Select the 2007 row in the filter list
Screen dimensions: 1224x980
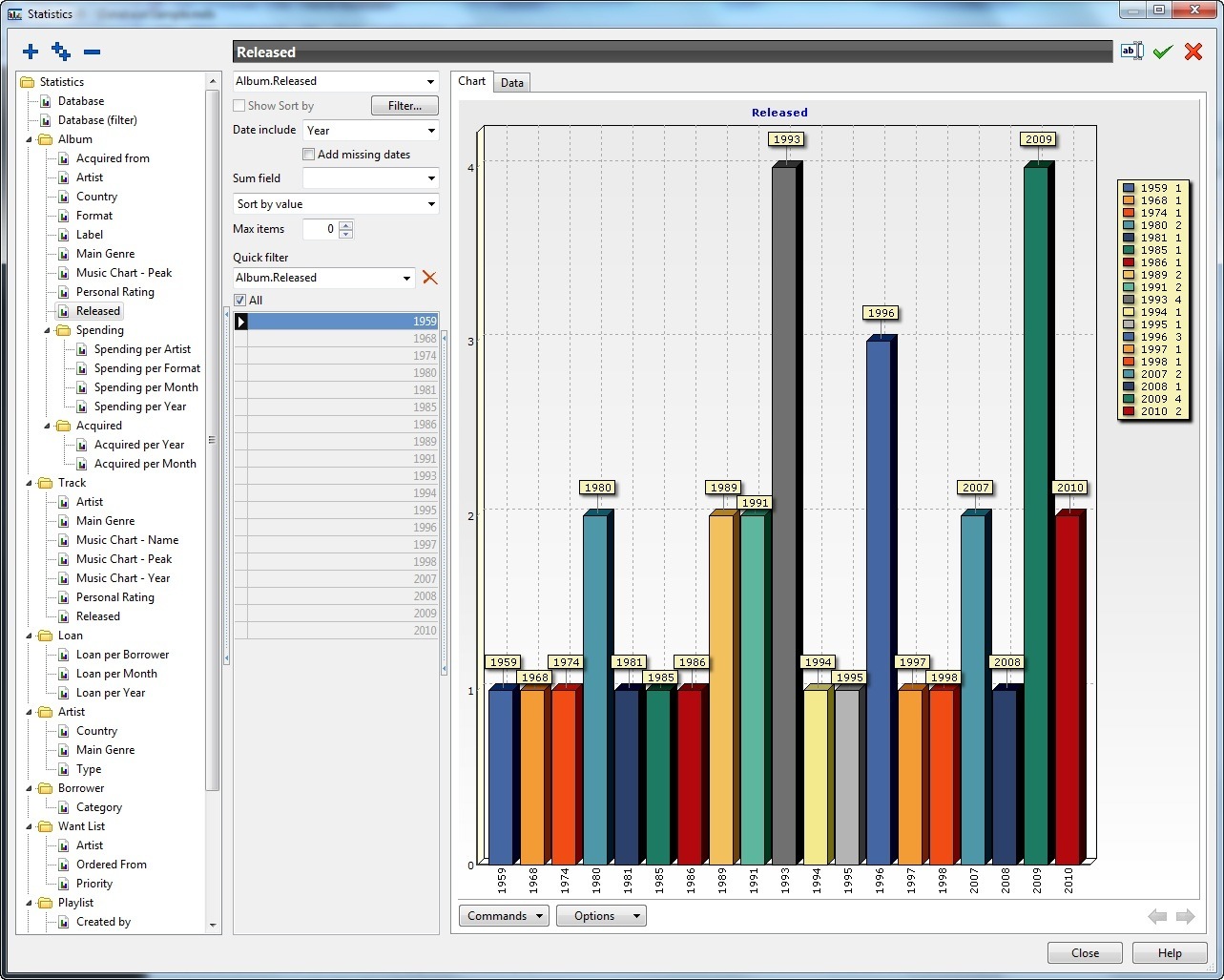[336, 579]
